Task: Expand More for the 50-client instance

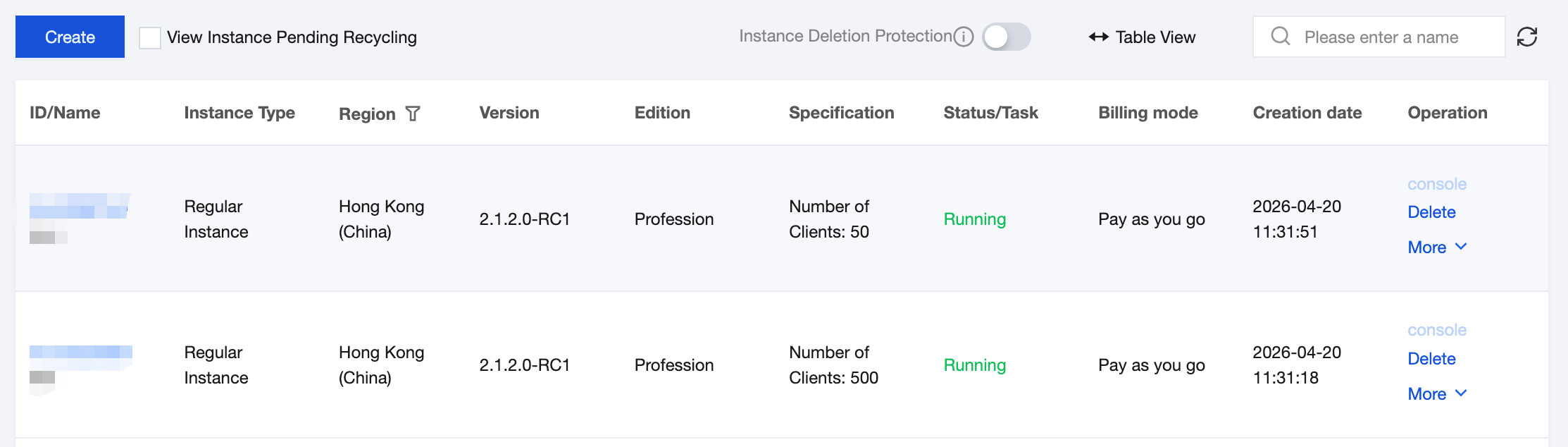Action: click(x=1436, y=247)
